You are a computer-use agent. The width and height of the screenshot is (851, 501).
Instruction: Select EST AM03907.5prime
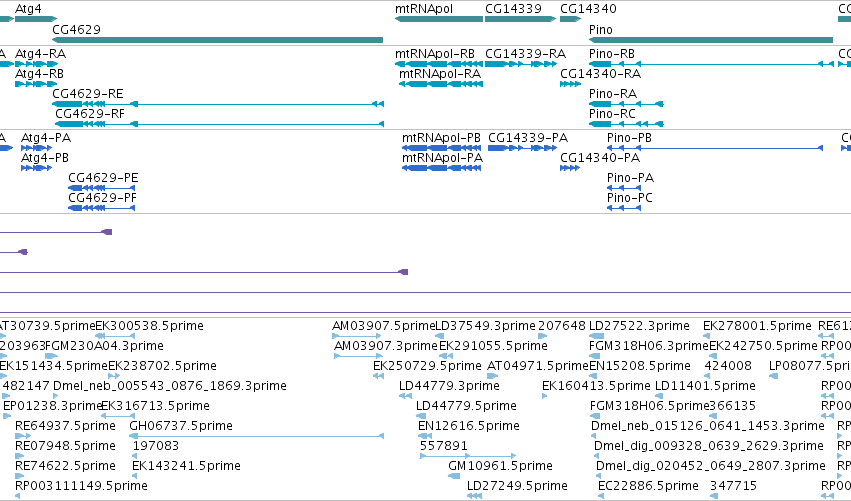click(x=384, y=326)
